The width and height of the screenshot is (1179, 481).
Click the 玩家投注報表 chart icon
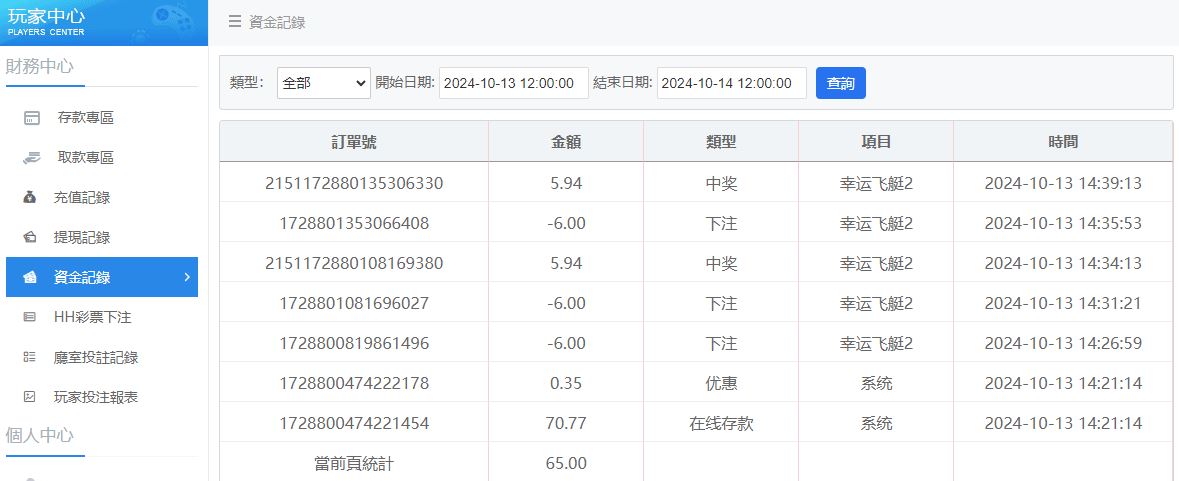tap(31, 398)
